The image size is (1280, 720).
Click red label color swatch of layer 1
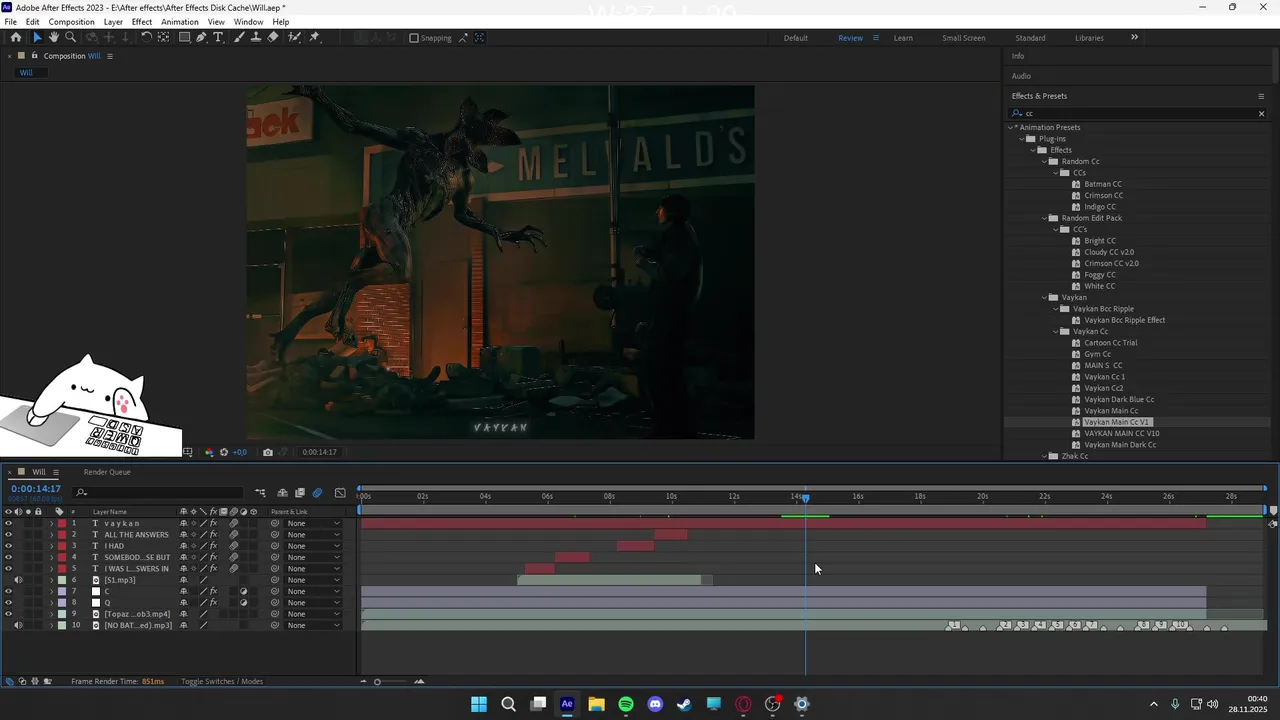[61, 523]
